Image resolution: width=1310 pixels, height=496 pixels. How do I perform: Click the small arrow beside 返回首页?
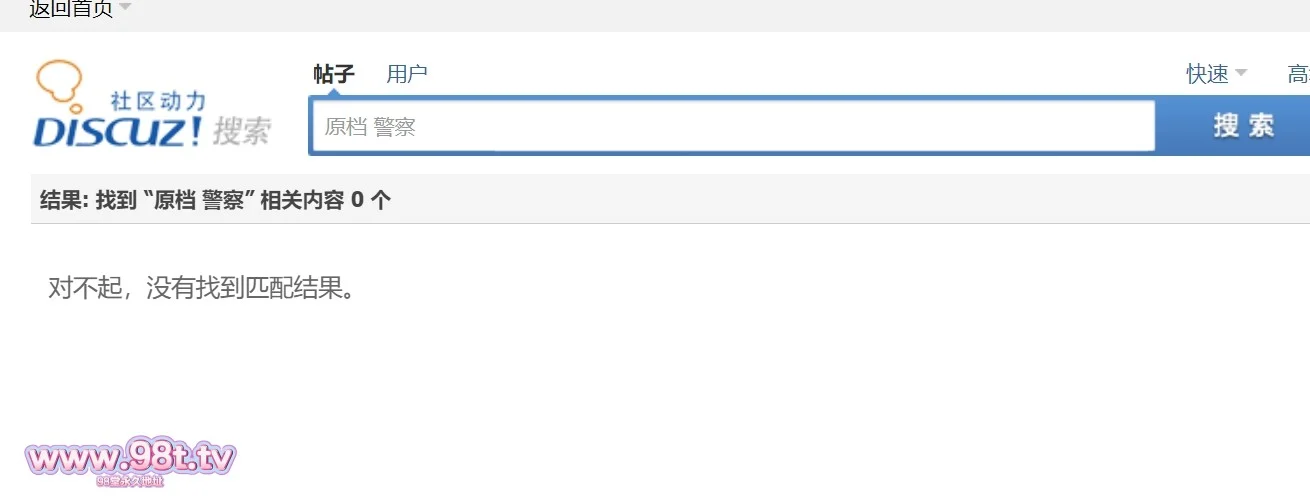point(124,8)
